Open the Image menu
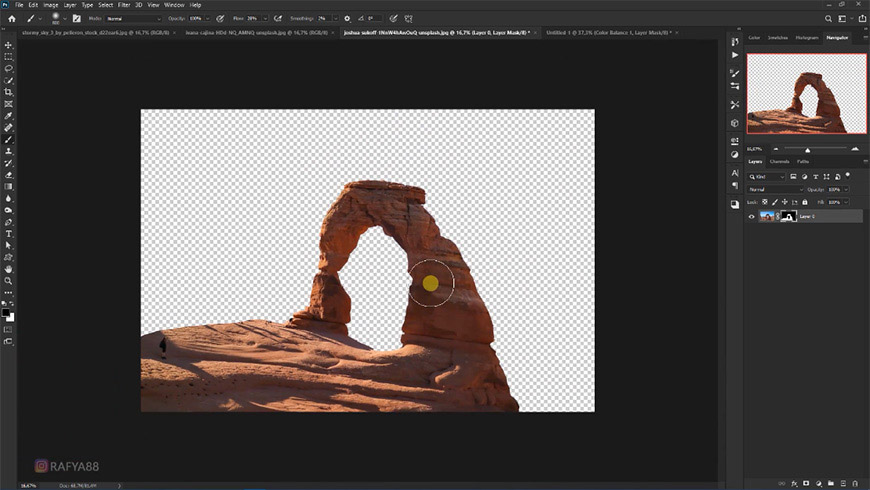 click(x=50, y=4)
